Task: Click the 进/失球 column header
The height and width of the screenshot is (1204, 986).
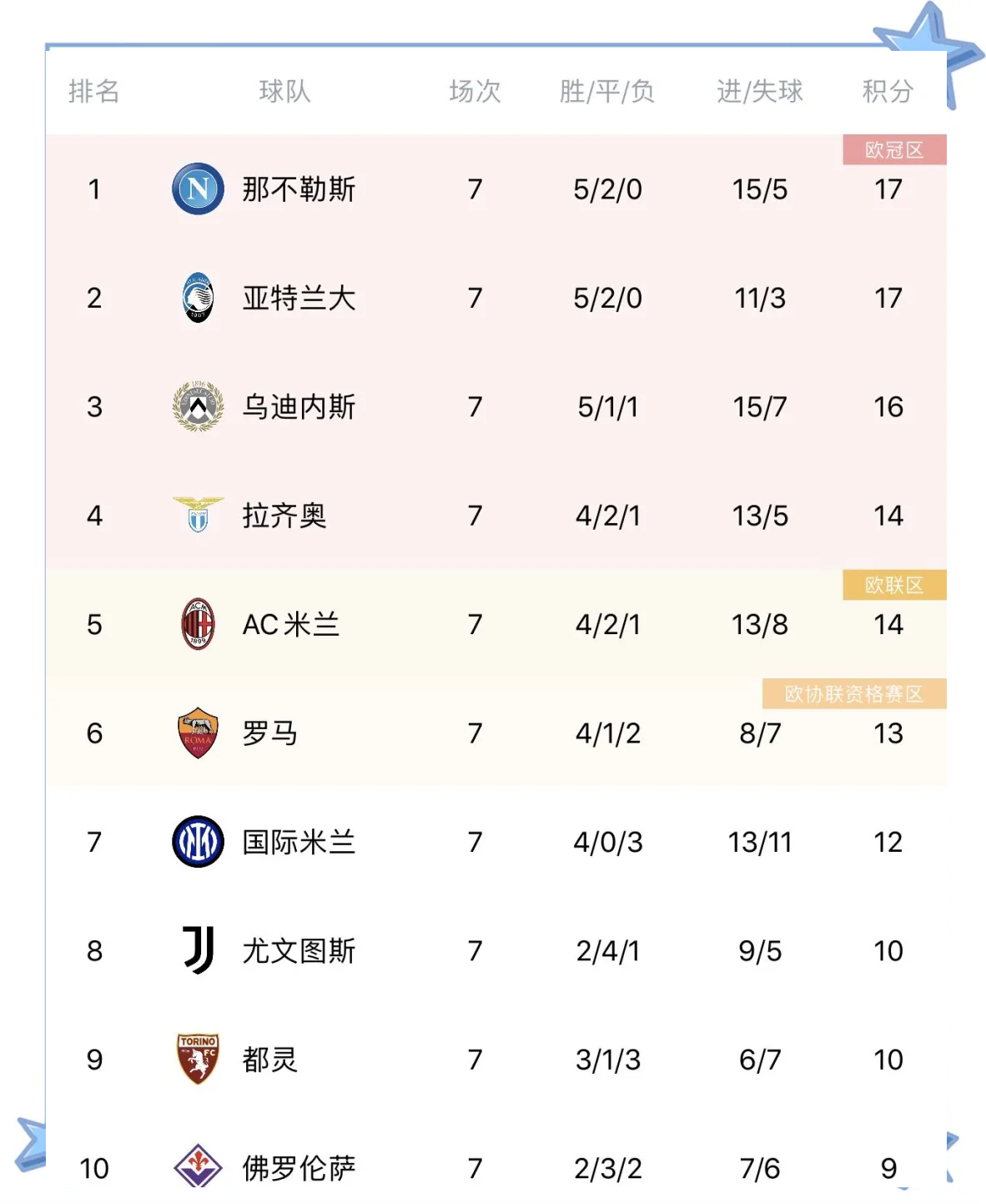Action: pos(759,91)
